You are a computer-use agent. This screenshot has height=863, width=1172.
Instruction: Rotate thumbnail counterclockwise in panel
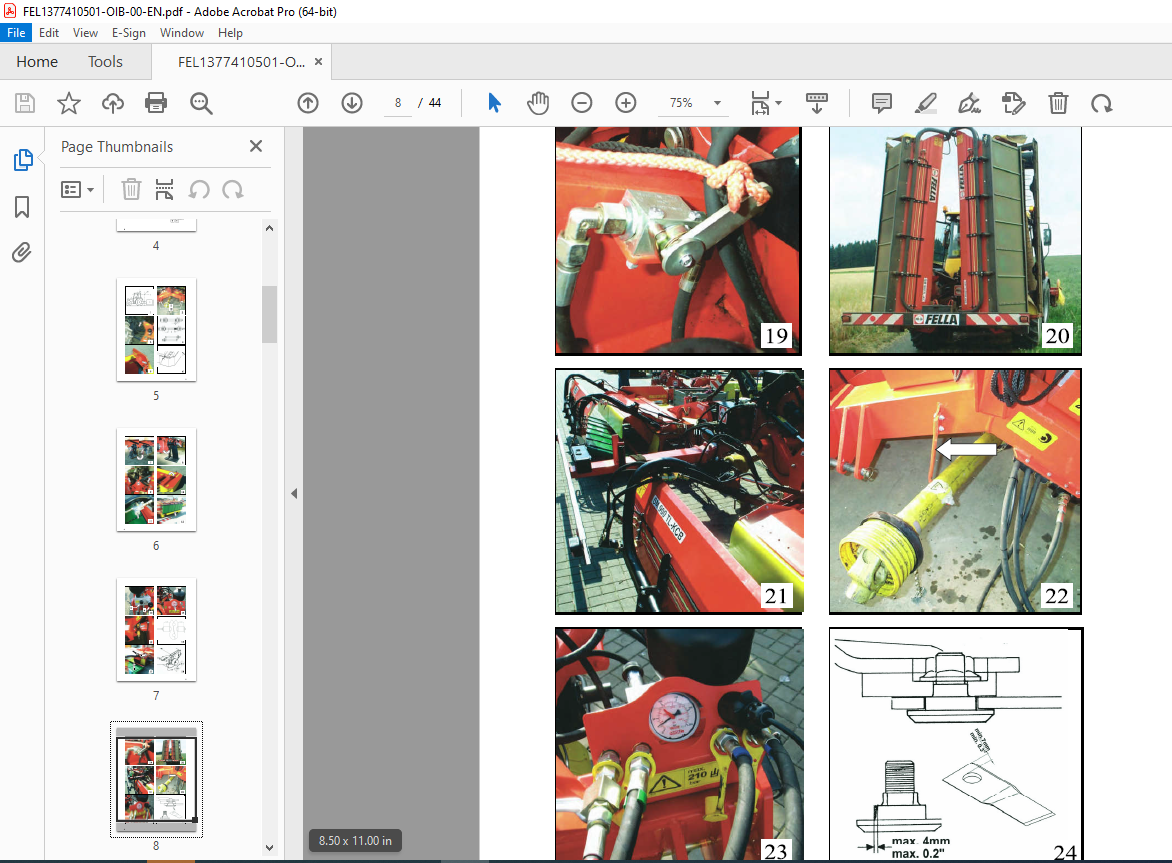pos(199,189)
